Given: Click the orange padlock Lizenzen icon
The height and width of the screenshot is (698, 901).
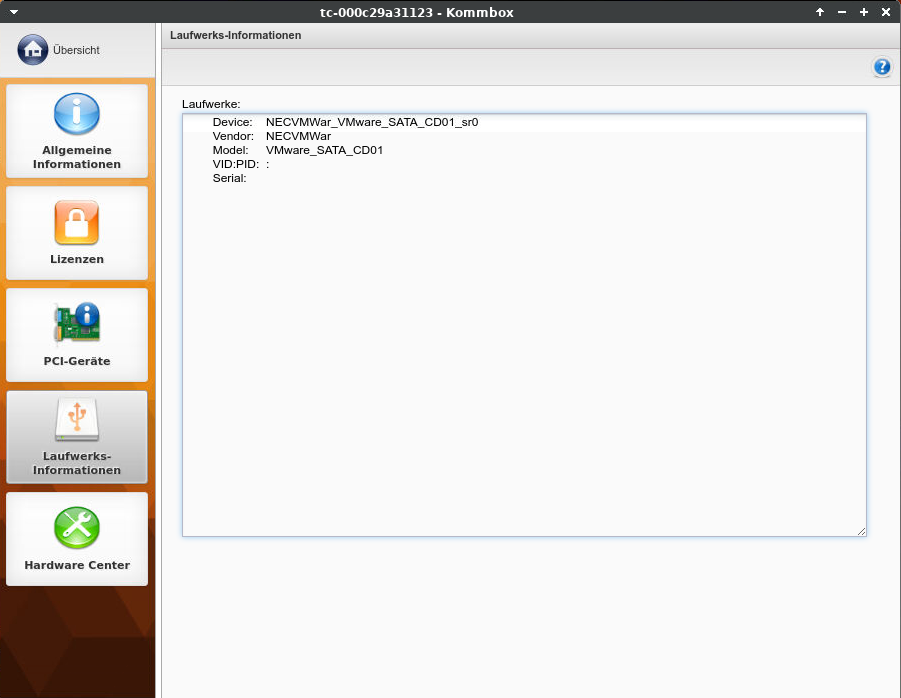Looking at the screenshot, I should click(x=77, y=222).
